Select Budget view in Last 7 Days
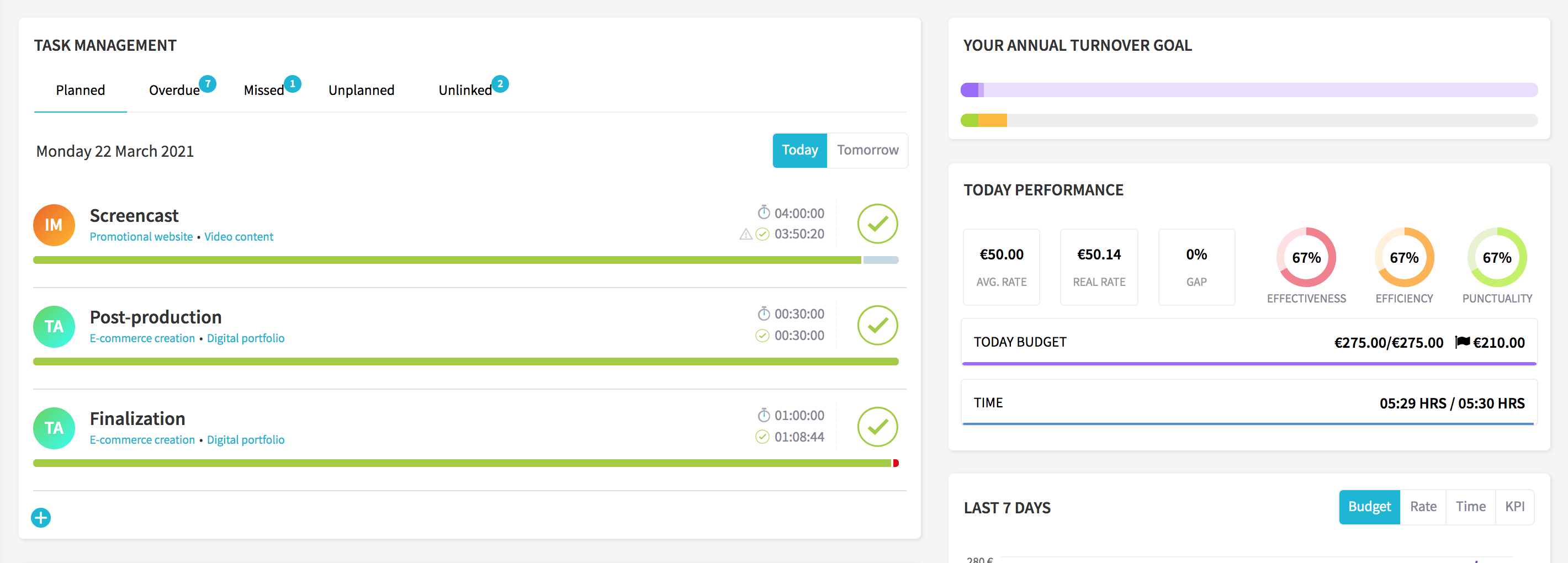This screenshot has width=1568, height=563. pos(1370,507)
